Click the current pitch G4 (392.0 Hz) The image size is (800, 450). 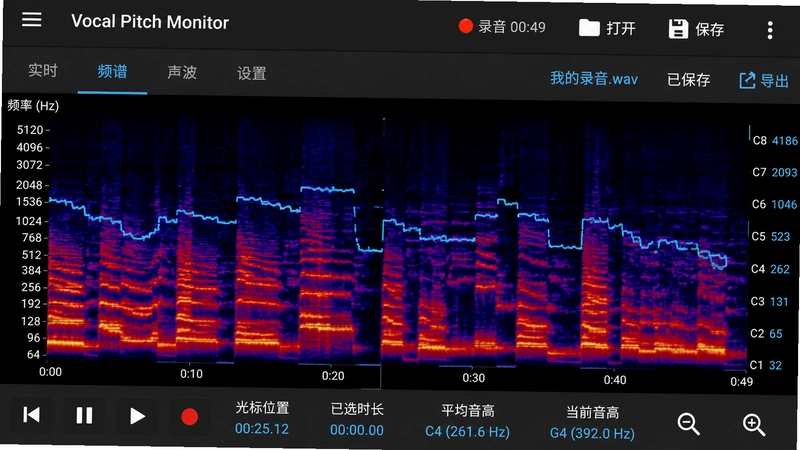tap(592, 434)
